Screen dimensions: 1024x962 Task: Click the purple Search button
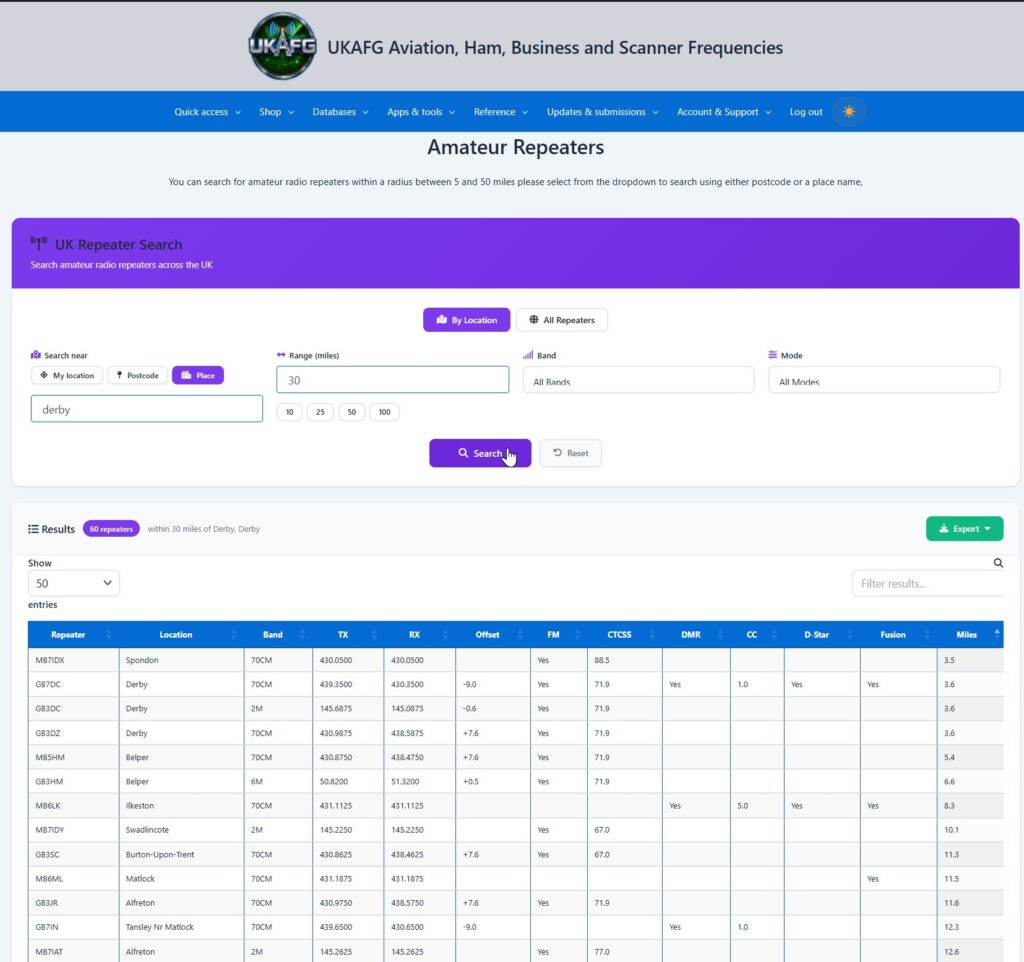coord(480,453)
